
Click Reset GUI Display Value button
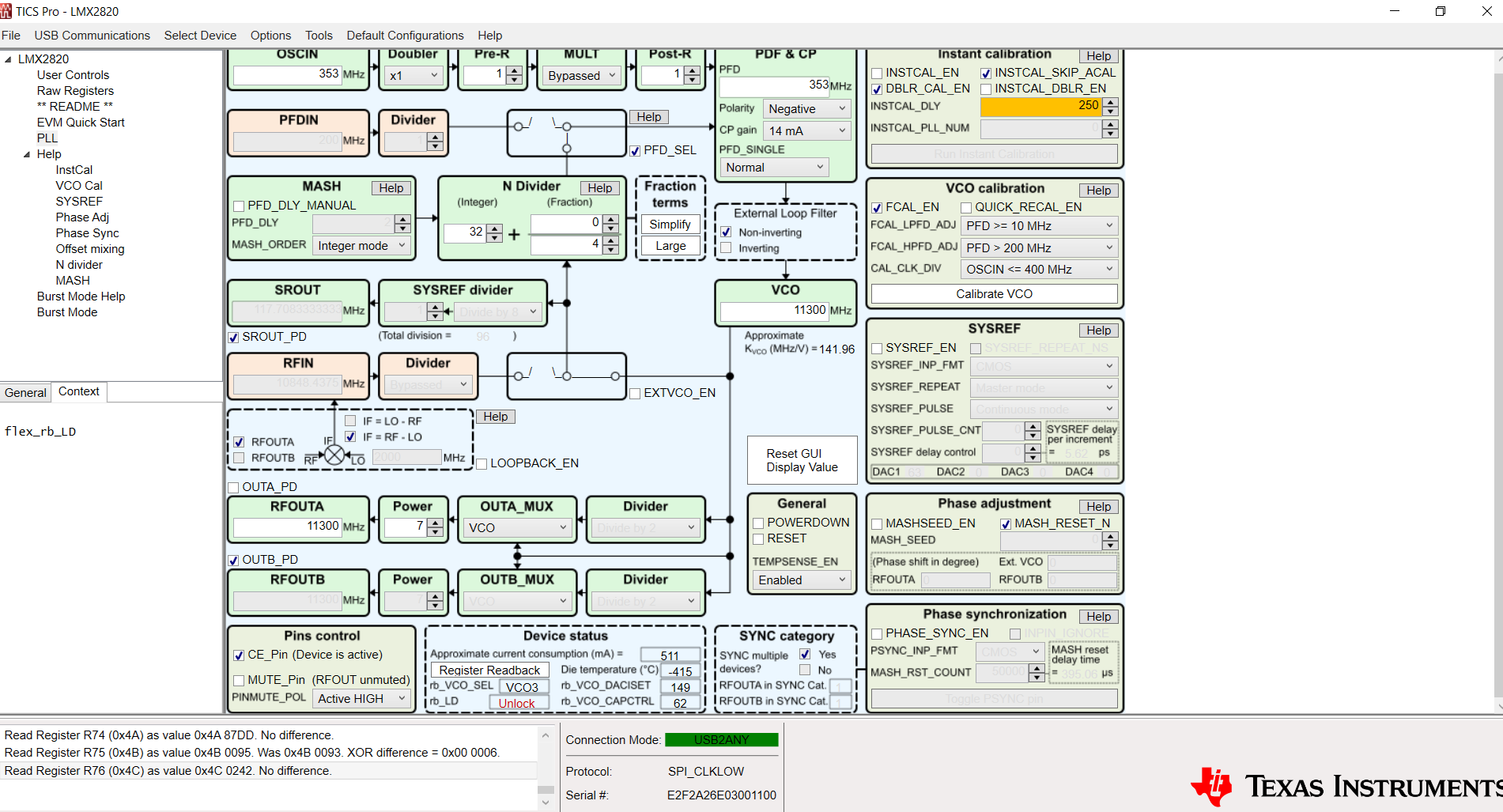point(802,460)
